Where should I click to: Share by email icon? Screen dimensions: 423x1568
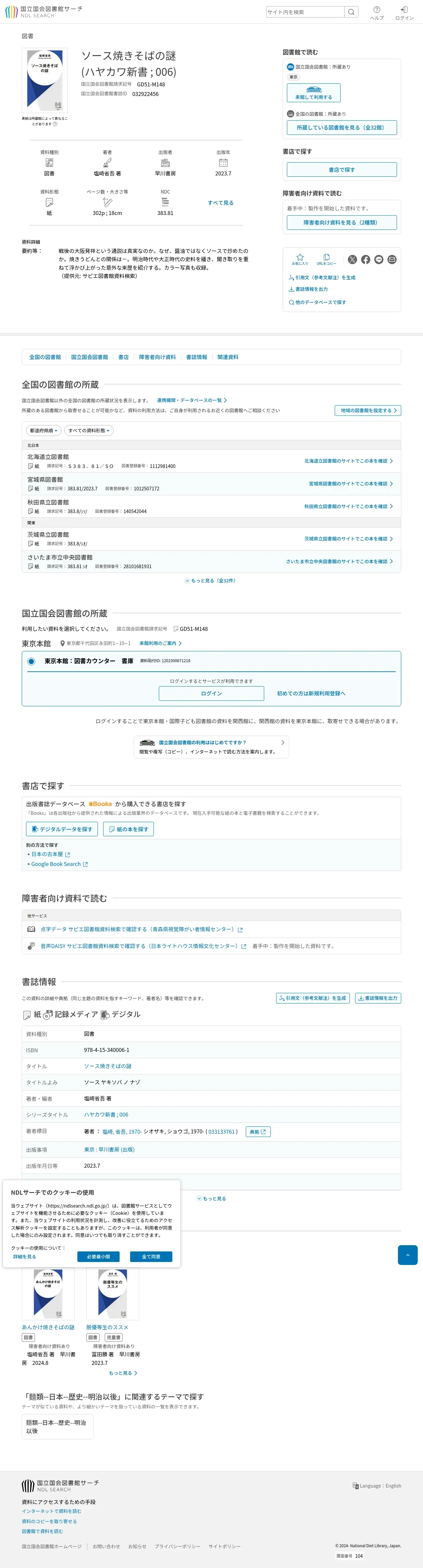click(x=392, y=259)
